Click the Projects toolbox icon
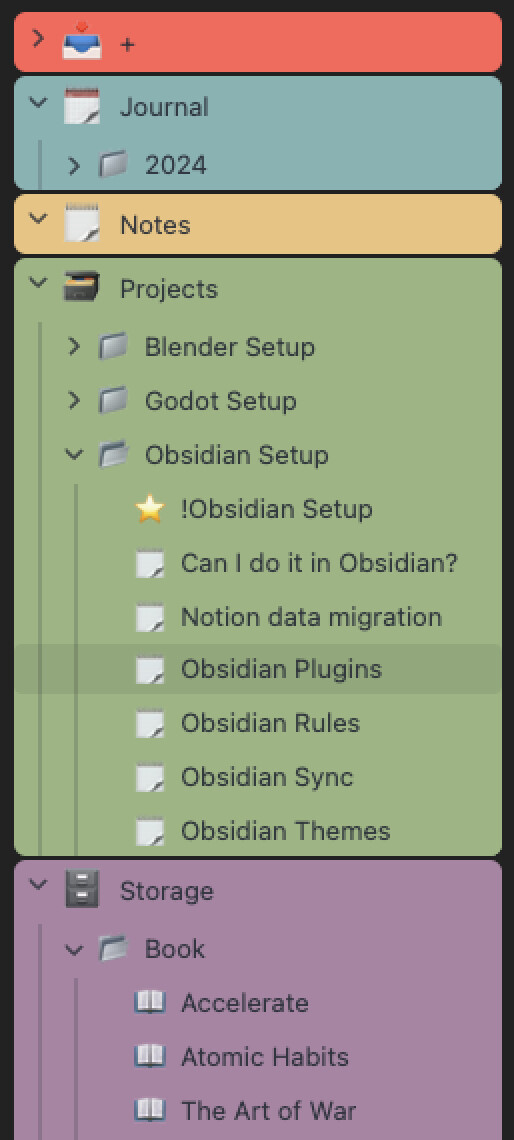514x1140 pixels. (x=81, y=287)
